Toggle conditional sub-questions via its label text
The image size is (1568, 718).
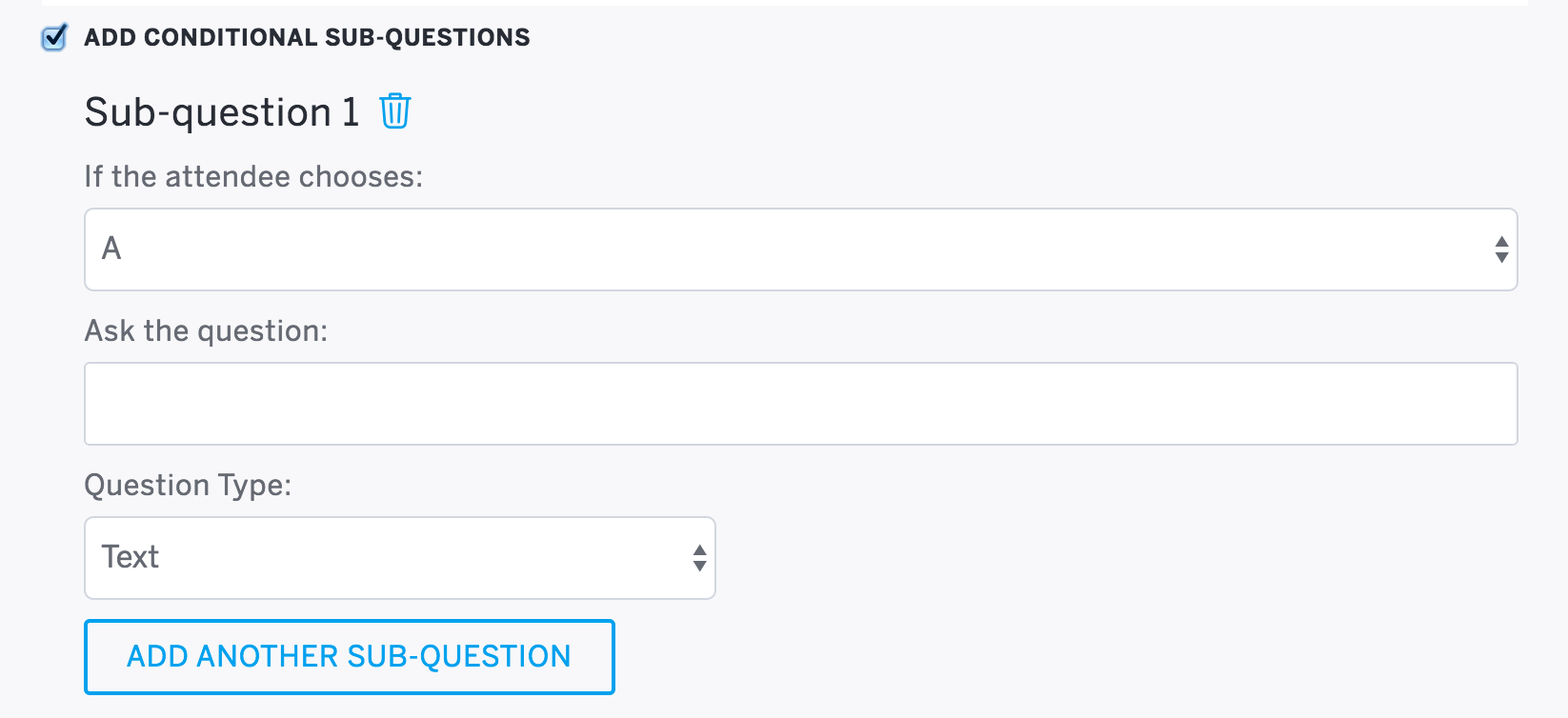(307, 37)
